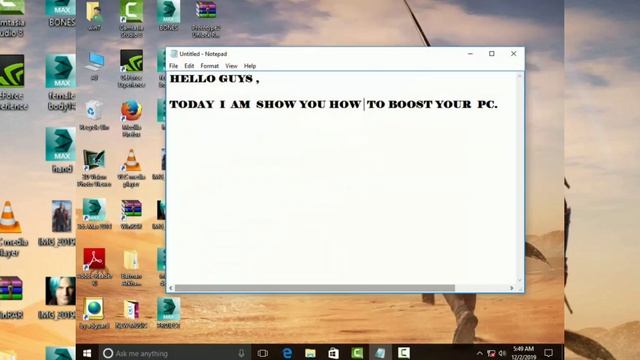Open the Windows Start menu
The height and width of the screenshot is (360, 640).
87,353
